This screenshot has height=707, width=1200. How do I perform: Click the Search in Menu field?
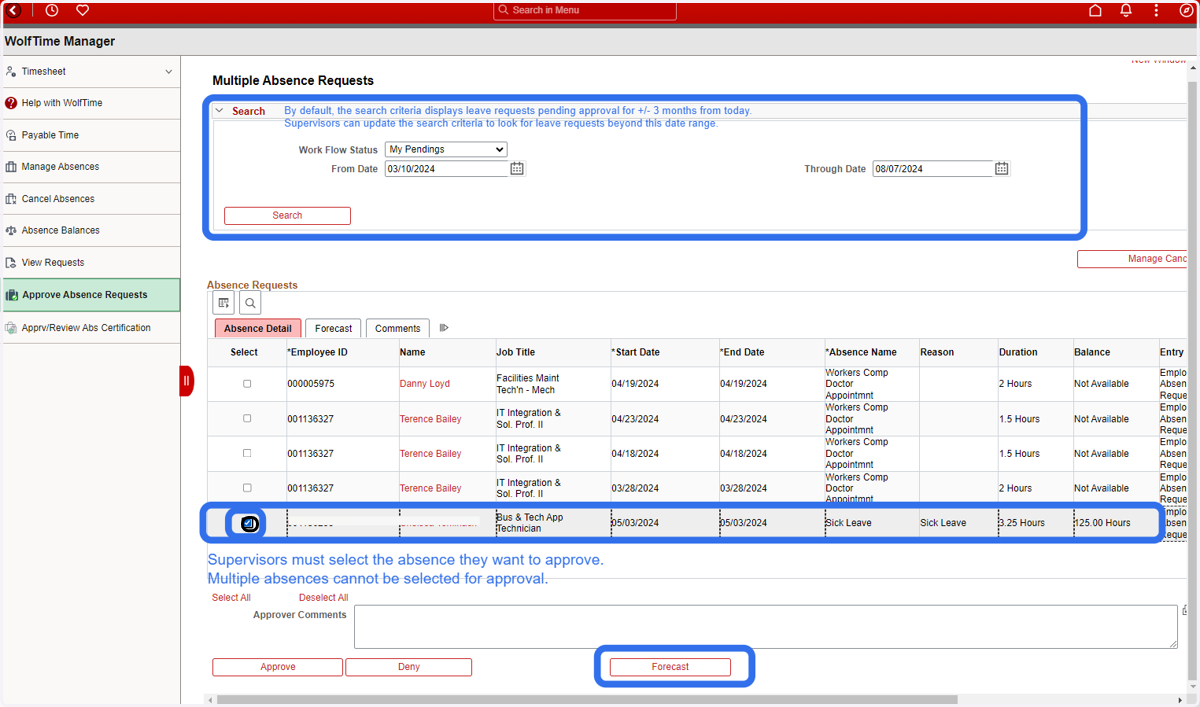click(585, 10)
